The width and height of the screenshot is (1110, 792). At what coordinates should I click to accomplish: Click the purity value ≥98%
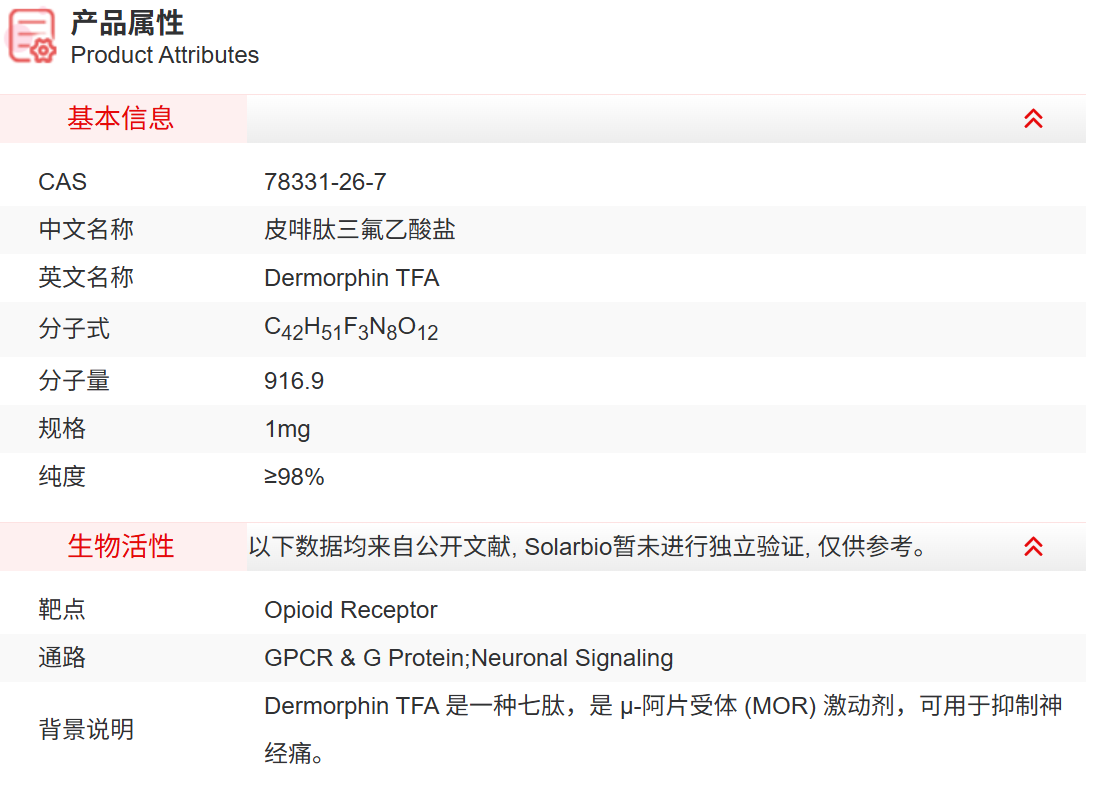[293, 476]
